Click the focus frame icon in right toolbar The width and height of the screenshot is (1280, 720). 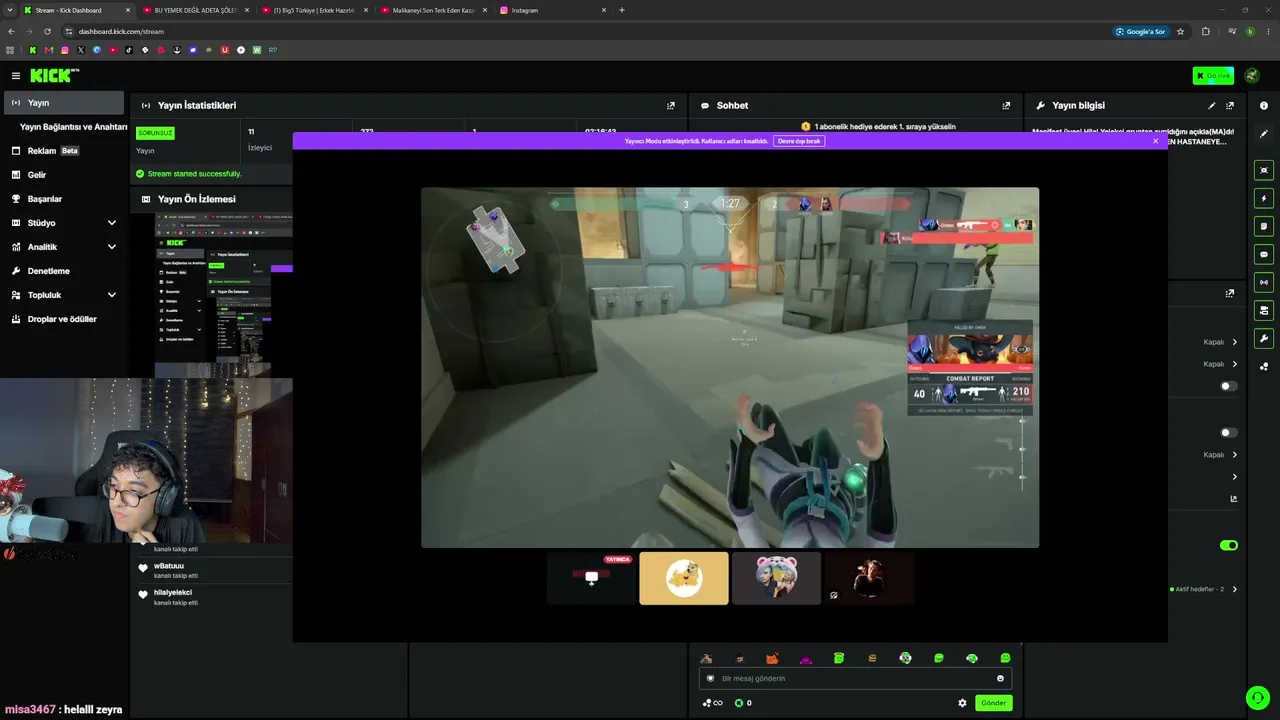tap(1264, 170)
